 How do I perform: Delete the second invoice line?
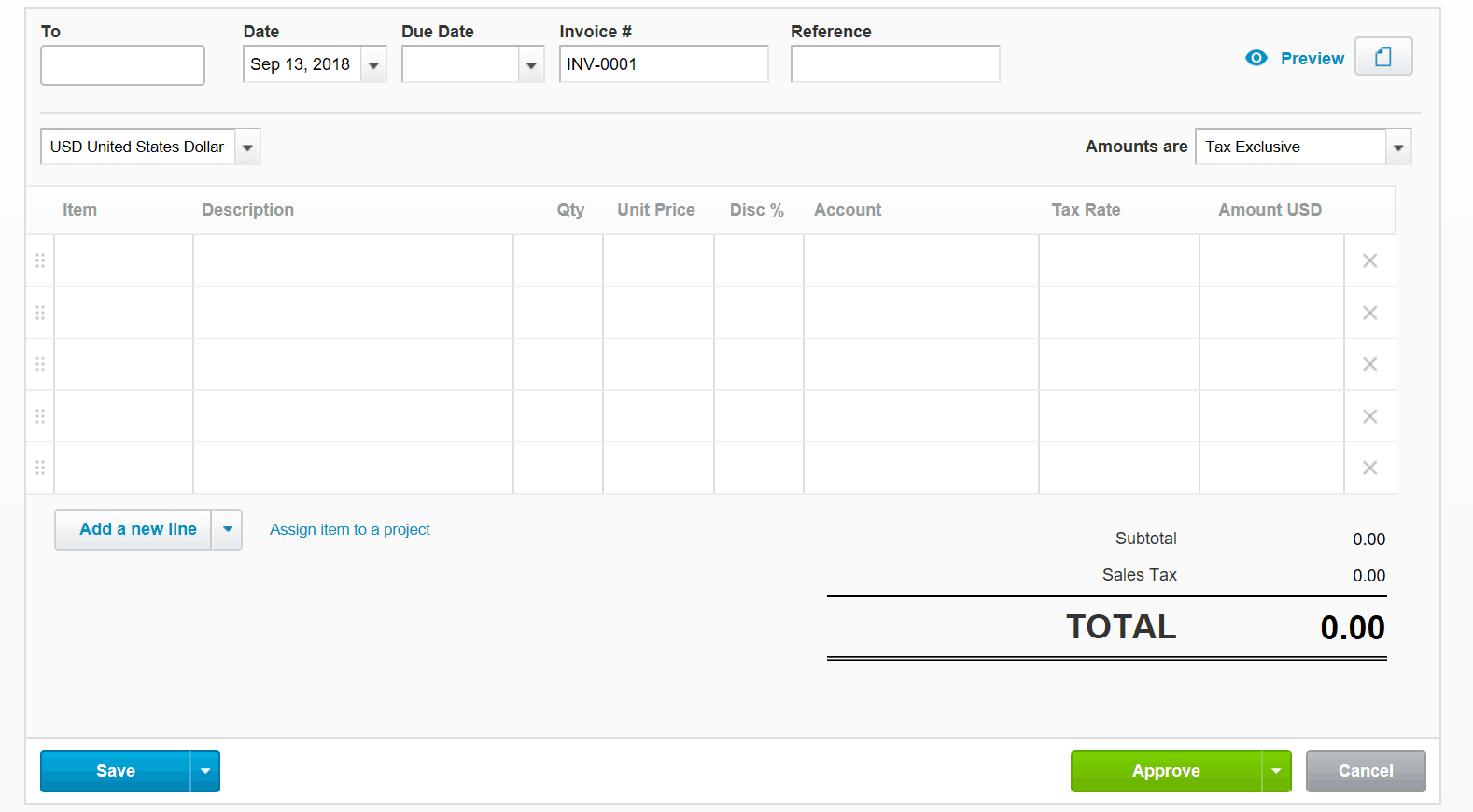pyautogui.click(x=1369, y=313)
